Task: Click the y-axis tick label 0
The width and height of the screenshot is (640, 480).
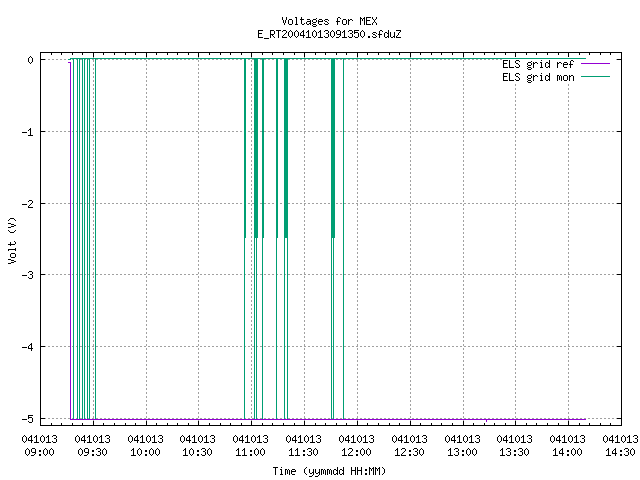Action: click(x=30, y=60)
